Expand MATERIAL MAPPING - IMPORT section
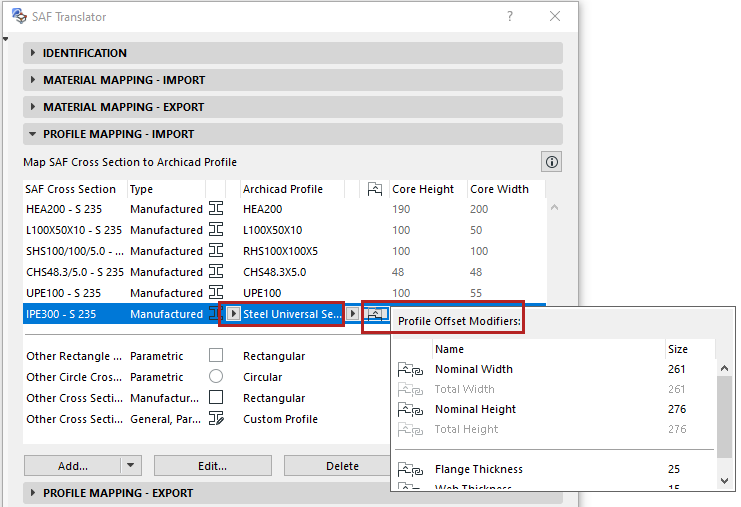Screen dimensions: 741x507 [293, 80]
